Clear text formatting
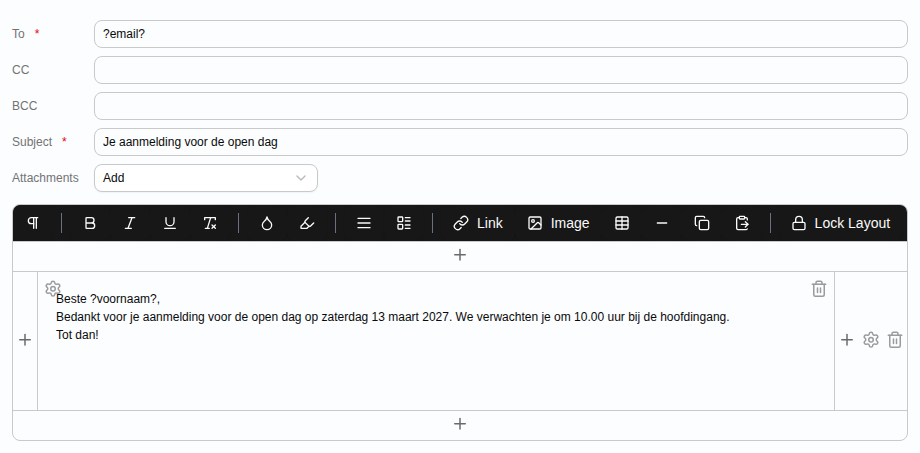Image resolution: width=920 pixels, height=453 pixels. (210, 223)
